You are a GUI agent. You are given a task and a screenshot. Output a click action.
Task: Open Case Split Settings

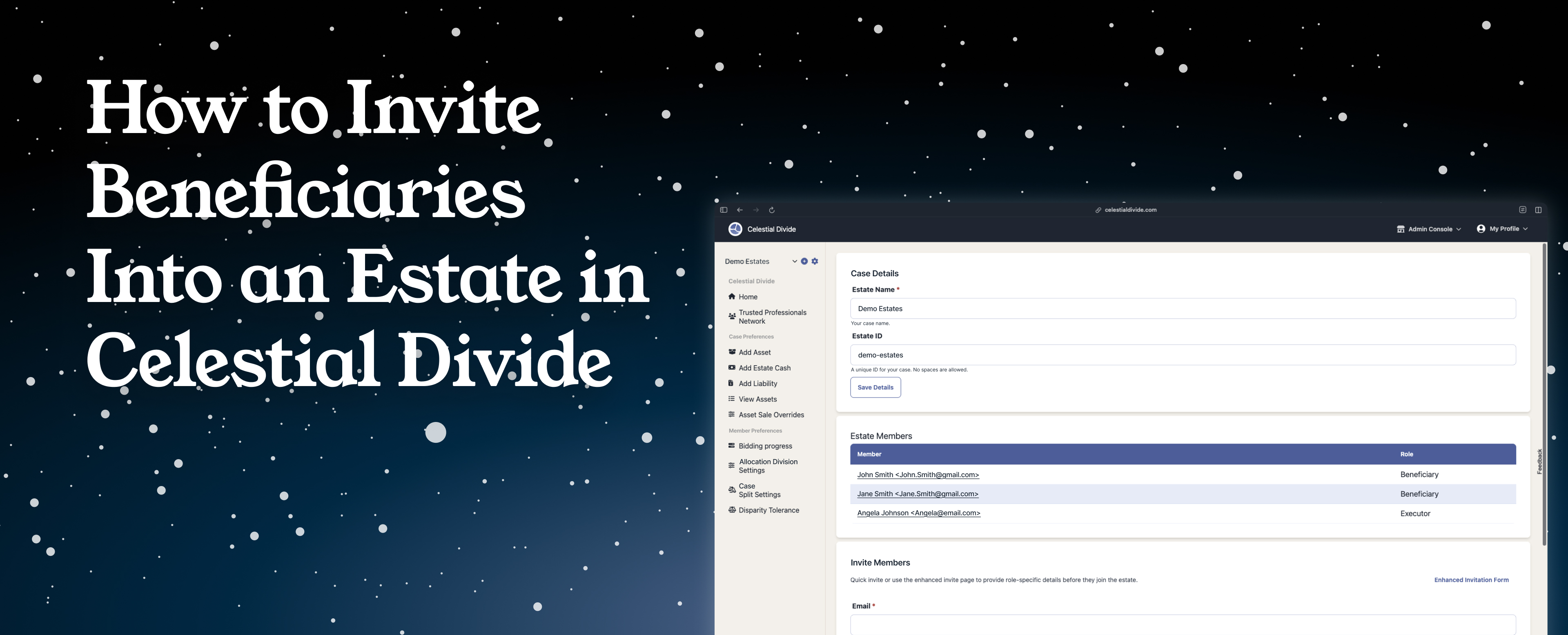coord(759,490)
